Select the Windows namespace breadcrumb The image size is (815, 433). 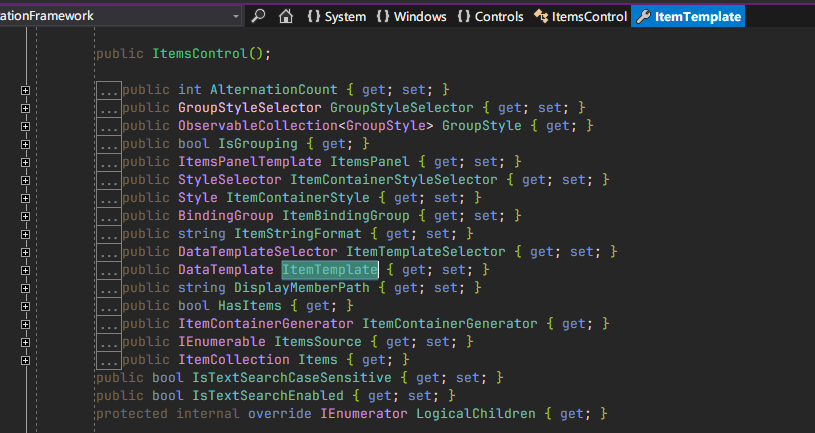click(411, 17)
